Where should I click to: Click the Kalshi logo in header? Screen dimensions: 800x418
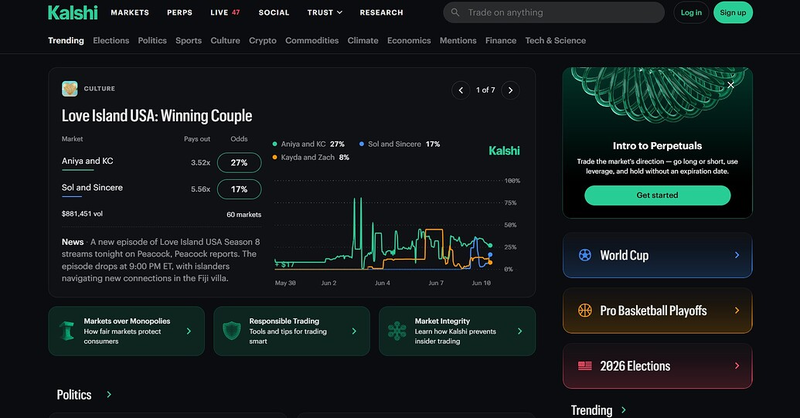point(72,12)
